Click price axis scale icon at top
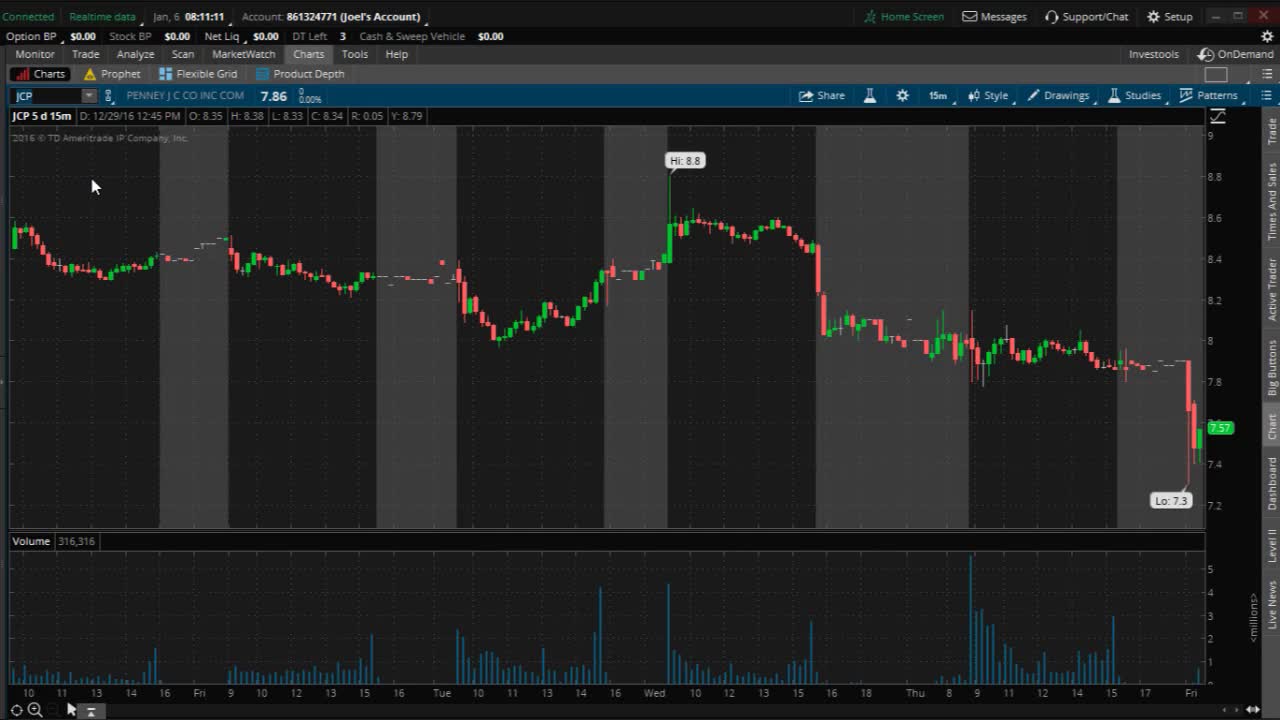 click(x=1218, y=116)
